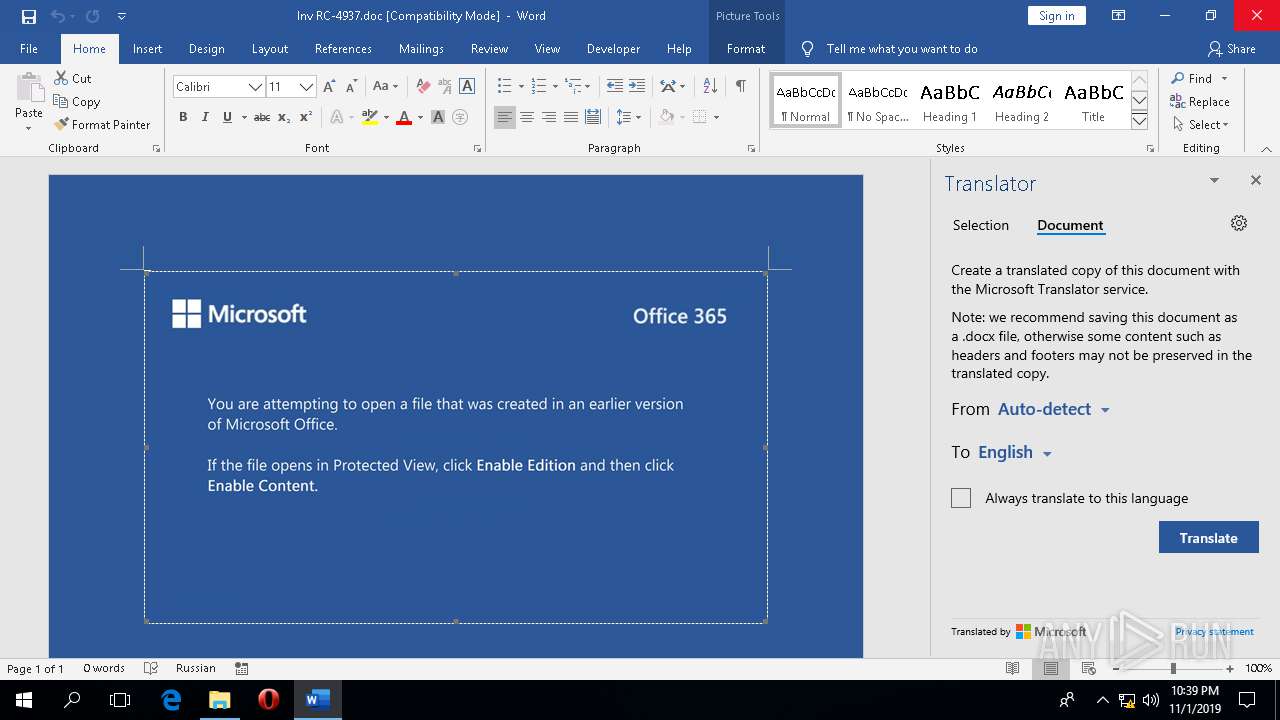
Task: Toggle bold formatting
Action: [183, 117]
